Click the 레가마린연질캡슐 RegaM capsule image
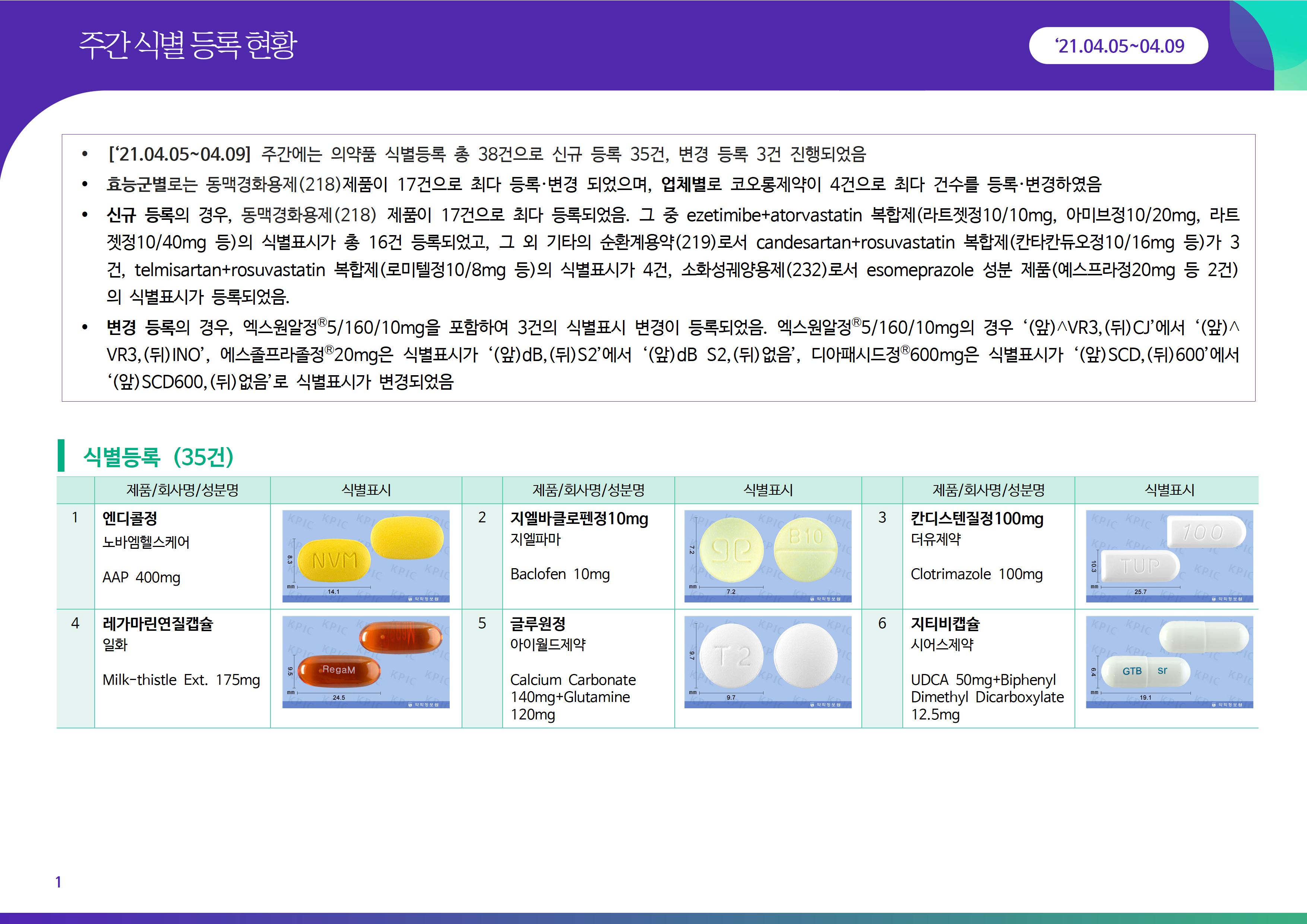 [x=365, y=662]
